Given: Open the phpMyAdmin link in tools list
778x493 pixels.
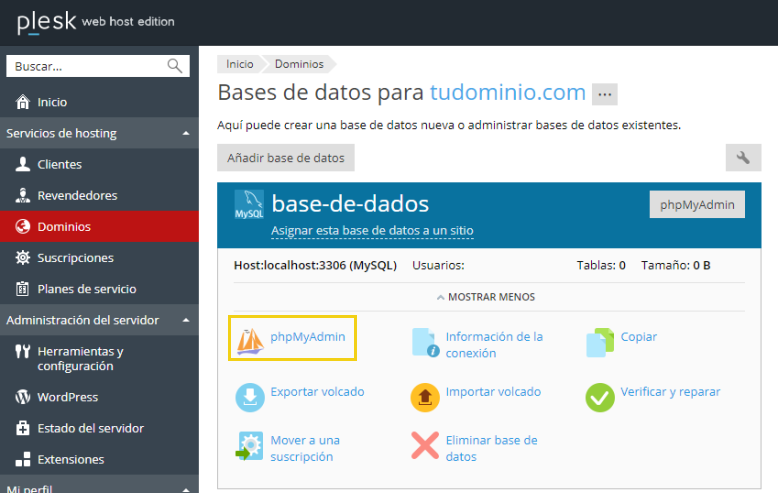Looking at the screenshot, I should click(308, 337).
